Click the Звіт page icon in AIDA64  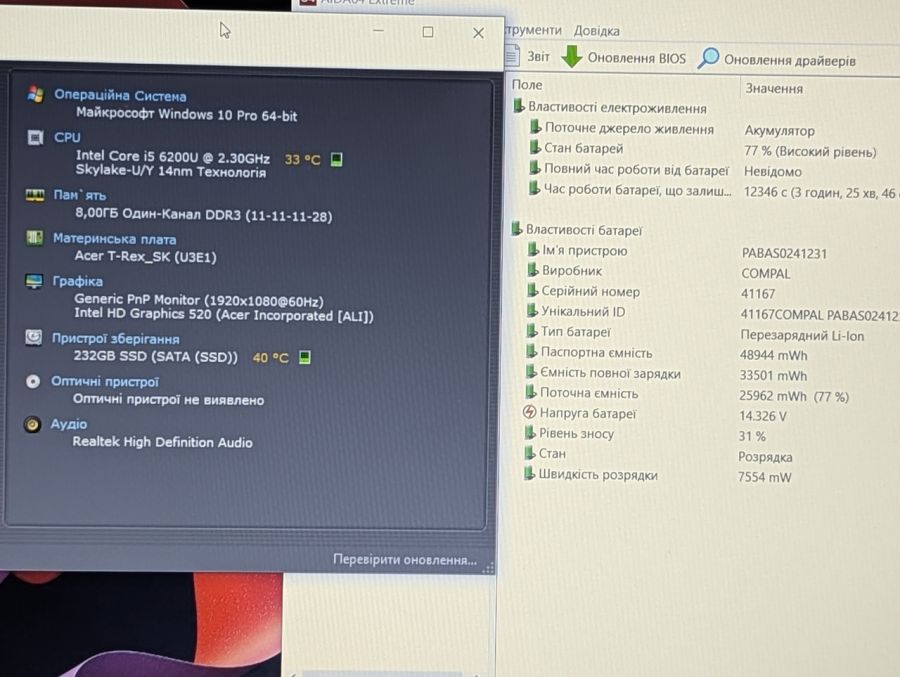(x=512, y=55)
